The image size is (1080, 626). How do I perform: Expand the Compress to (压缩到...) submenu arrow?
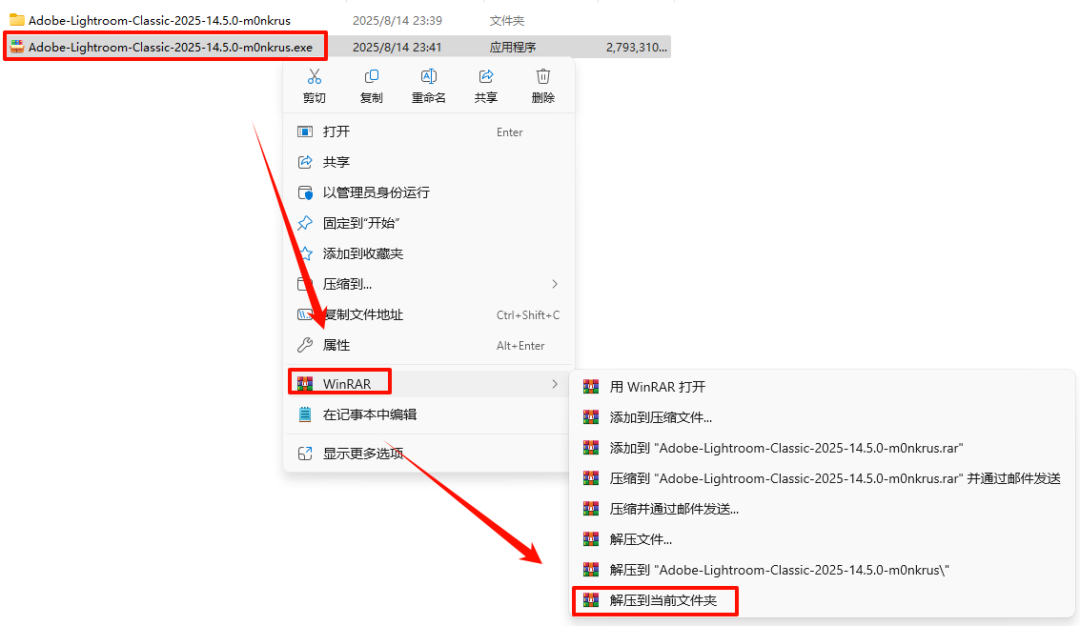pyautogui.click(x=554, y=284)
